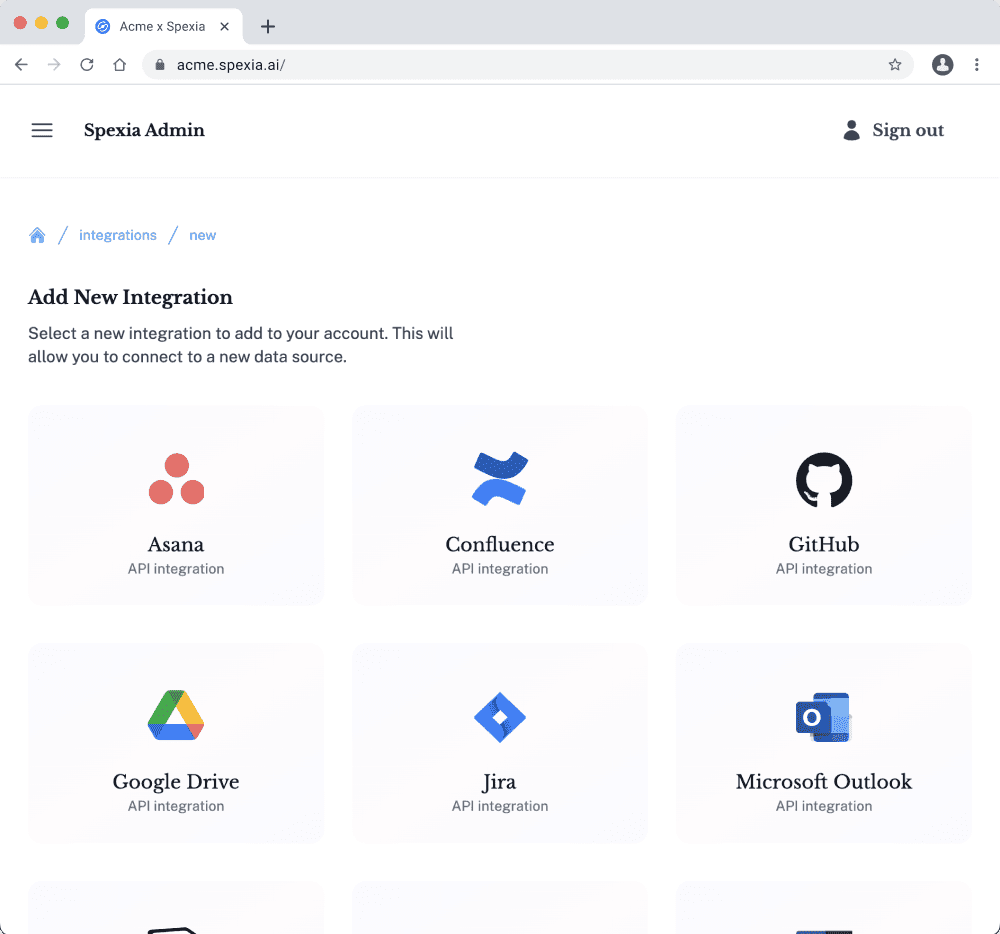Viewport: 1000px width, 934px height.
Task: Click the browser home icon
Action: pyautogui.click(x=119, y=64)
